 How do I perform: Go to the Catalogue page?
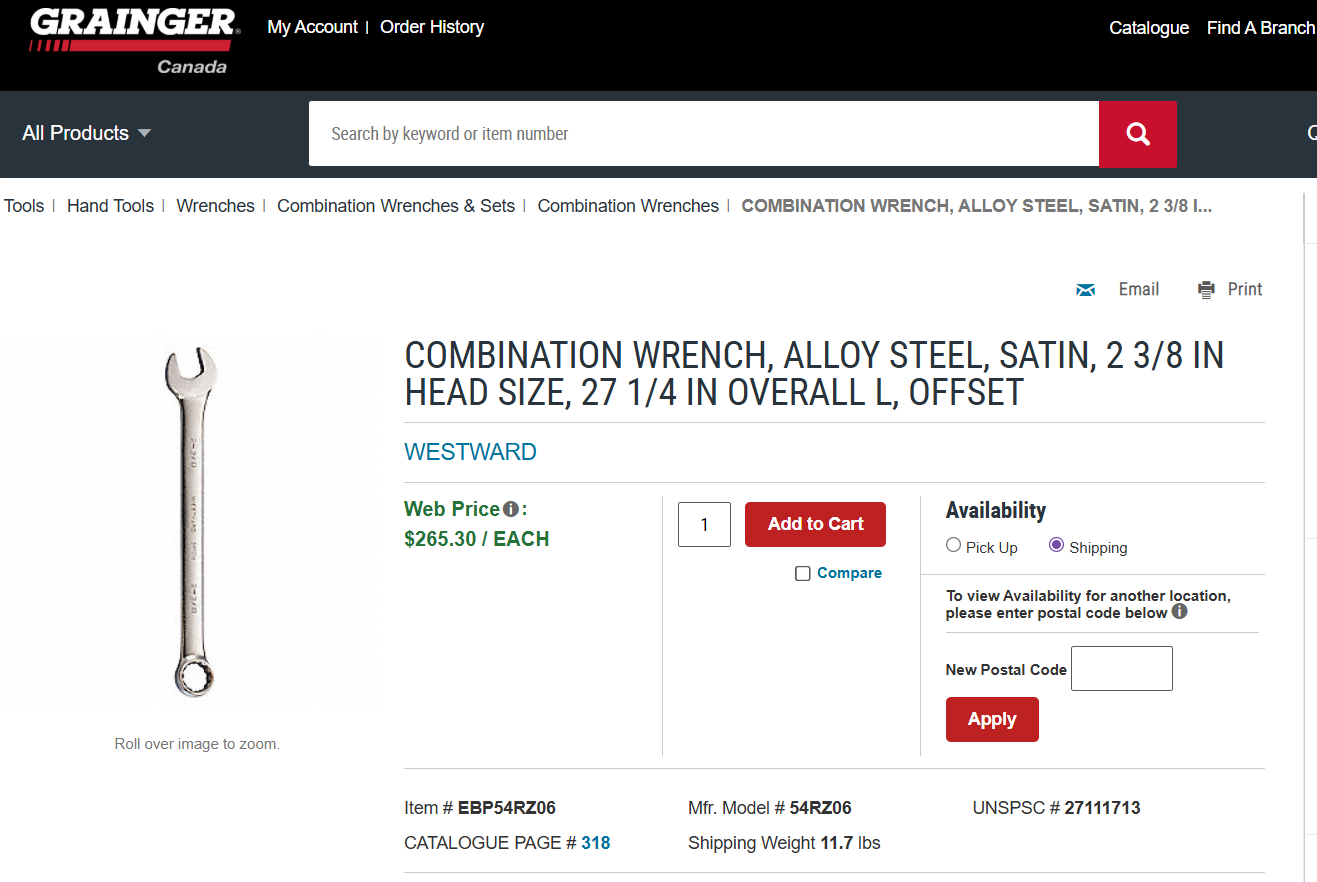(x=1149, y=28)
